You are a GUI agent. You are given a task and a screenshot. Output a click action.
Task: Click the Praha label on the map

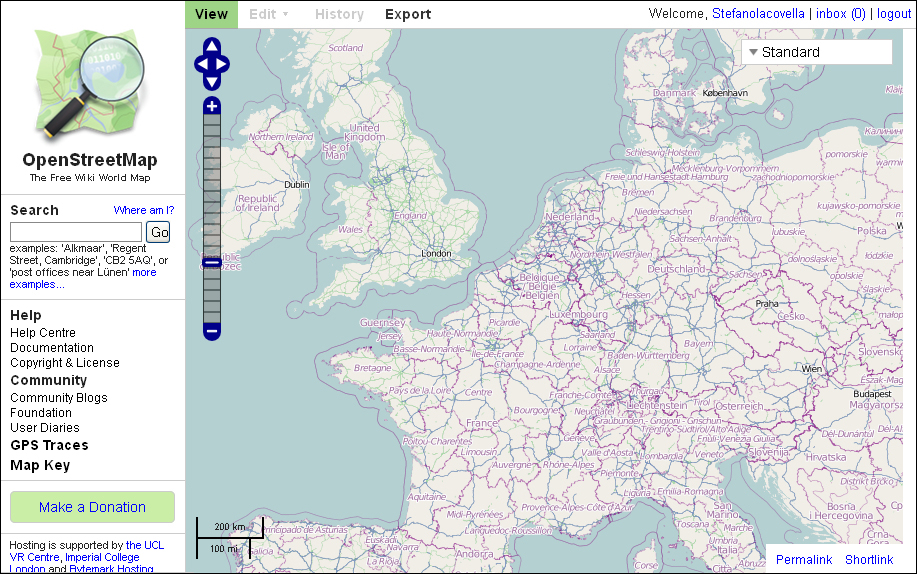(x=767, y=303)
